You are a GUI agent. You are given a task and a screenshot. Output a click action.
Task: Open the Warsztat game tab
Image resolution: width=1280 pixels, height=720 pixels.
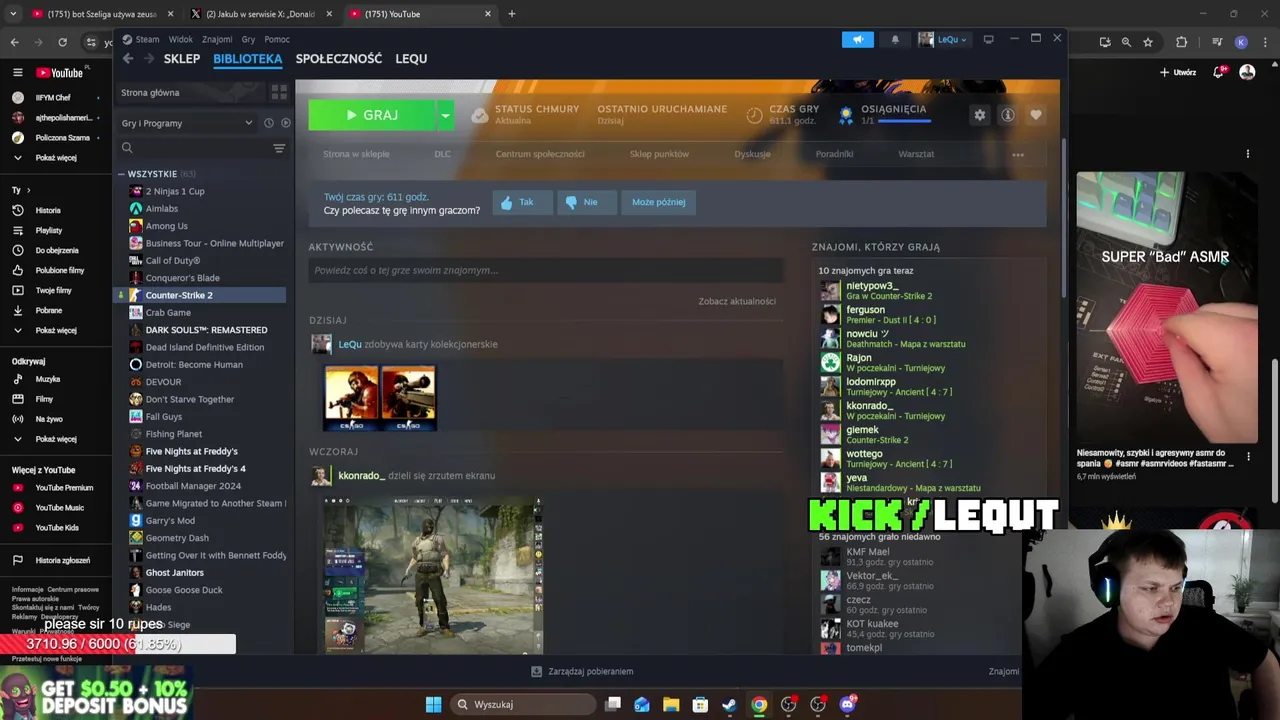coord(916,154)
